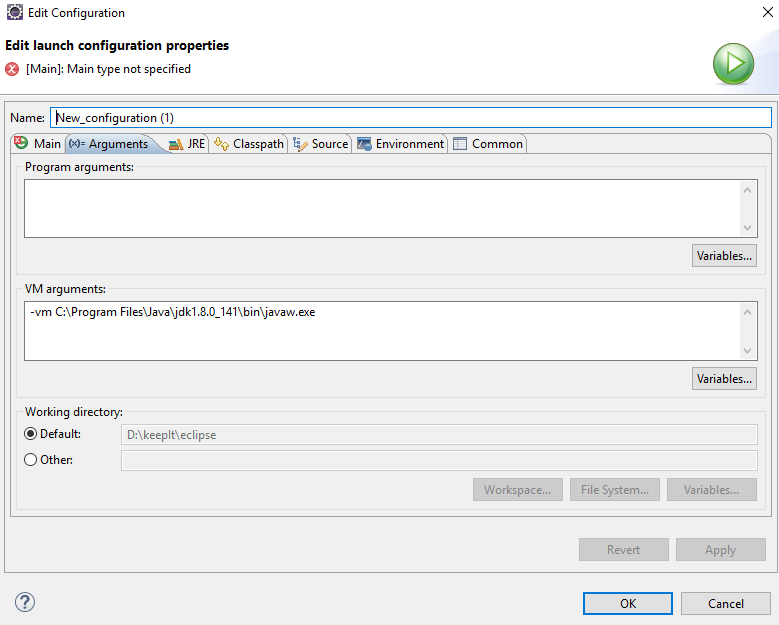Image resolution: width=779 pixels, height=625 pixels.
Task: Click the red error icon by Main type message
Action: click(12, 69)
